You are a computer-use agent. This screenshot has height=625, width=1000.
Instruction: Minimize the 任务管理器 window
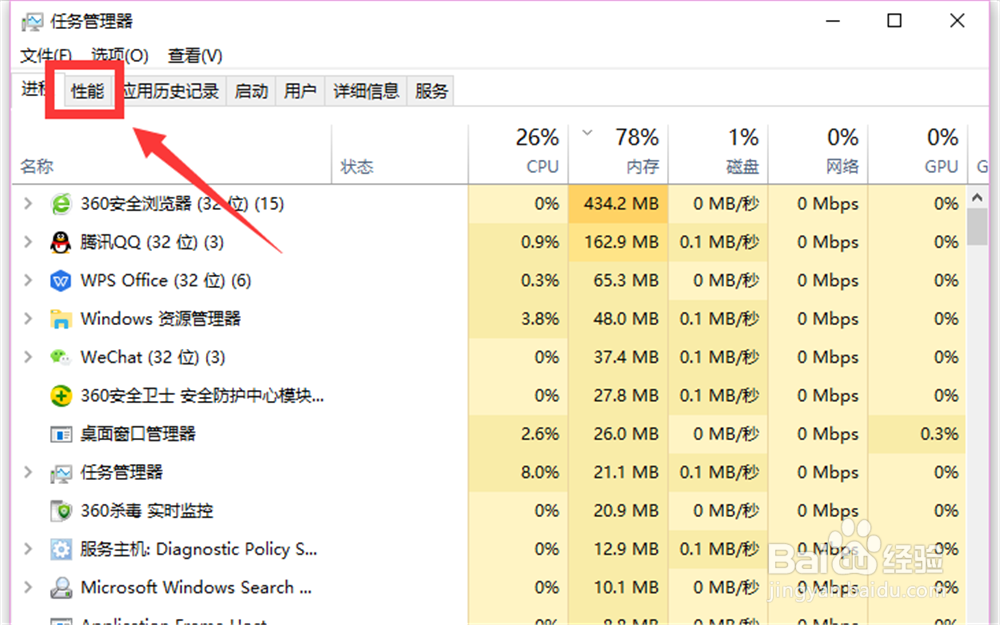[x=833, y=20]
